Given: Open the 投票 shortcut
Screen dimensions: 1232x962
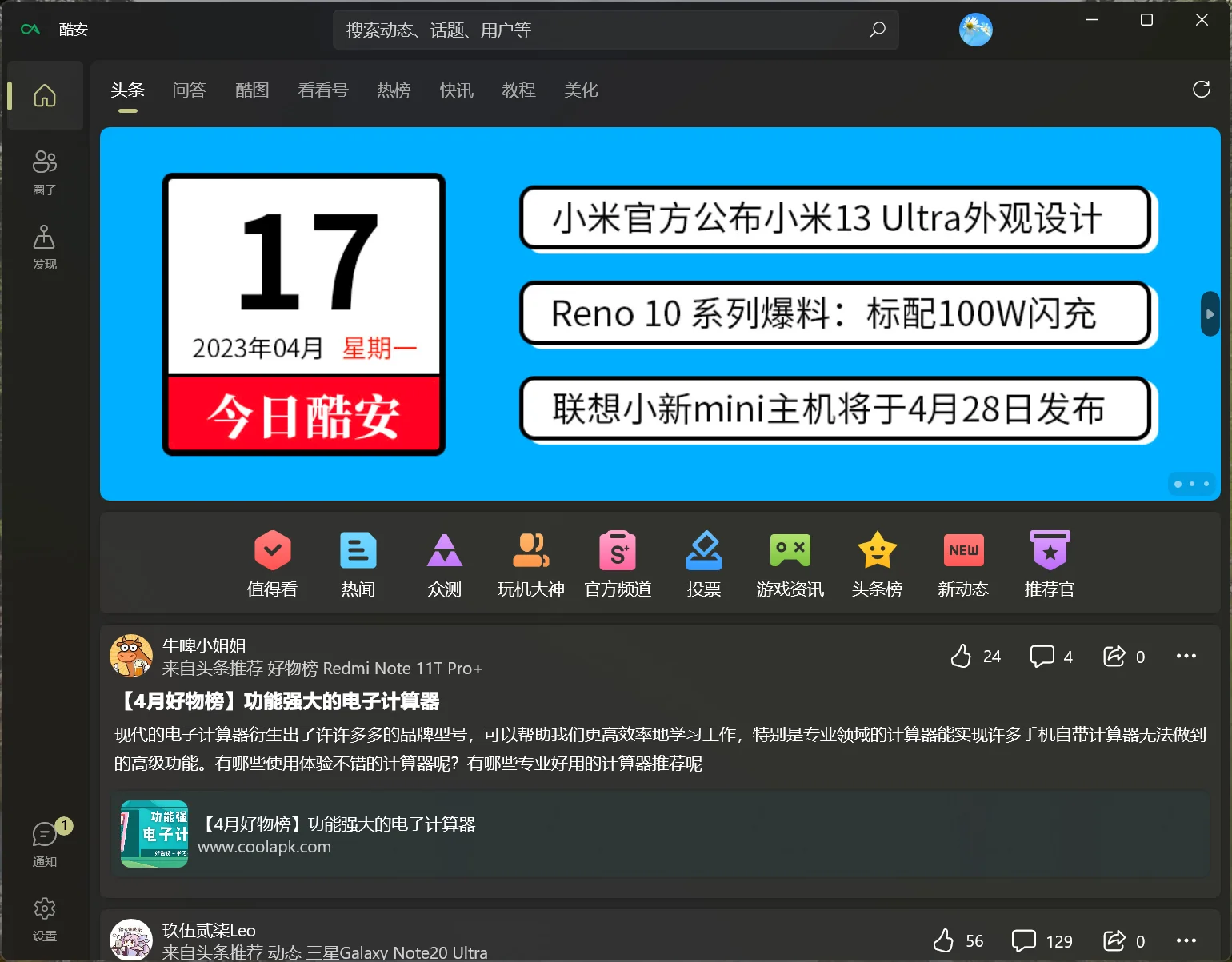Looking at the screenshot, I should pos(704,564).
